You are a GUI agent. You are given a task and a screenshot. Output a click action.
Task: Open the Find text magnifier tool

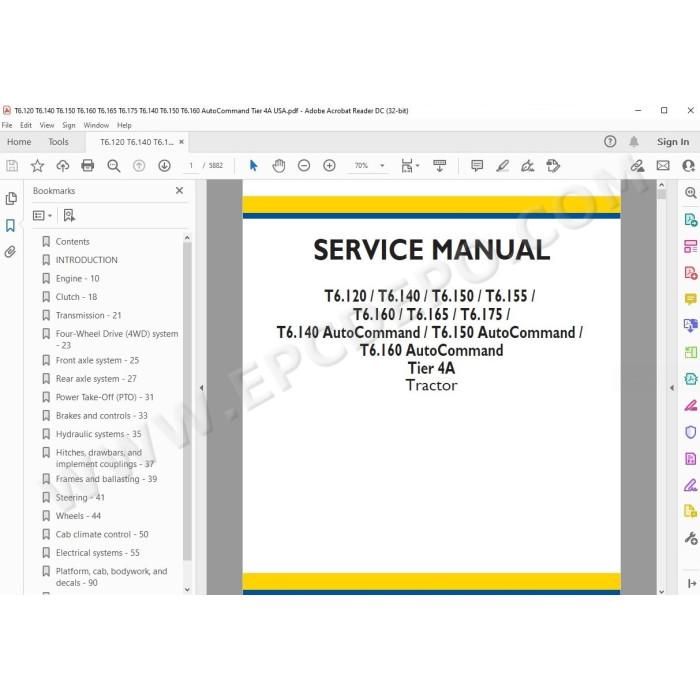click(x=113, y=166)
